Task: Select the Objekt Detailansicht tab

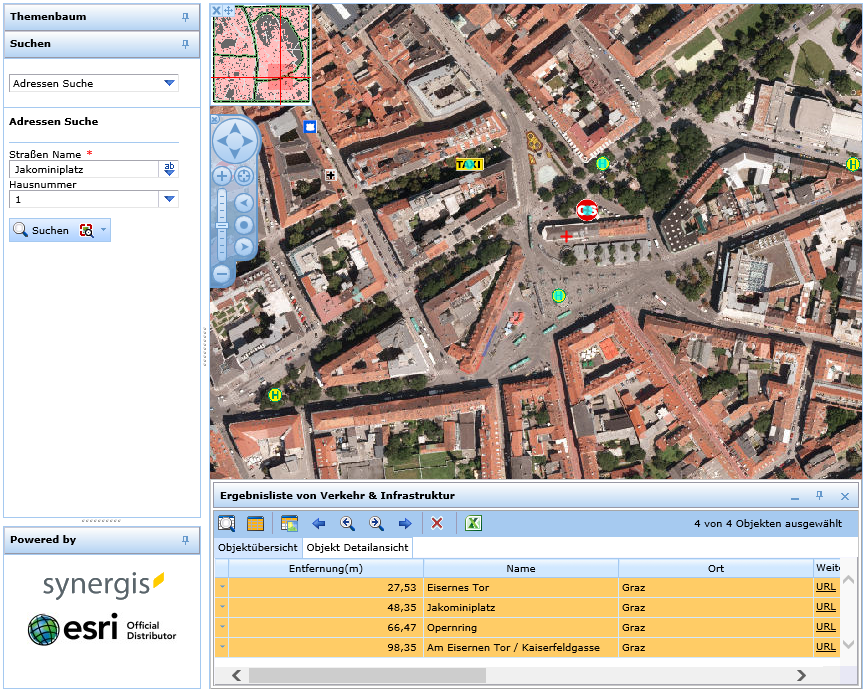Action: click(357, 548)
